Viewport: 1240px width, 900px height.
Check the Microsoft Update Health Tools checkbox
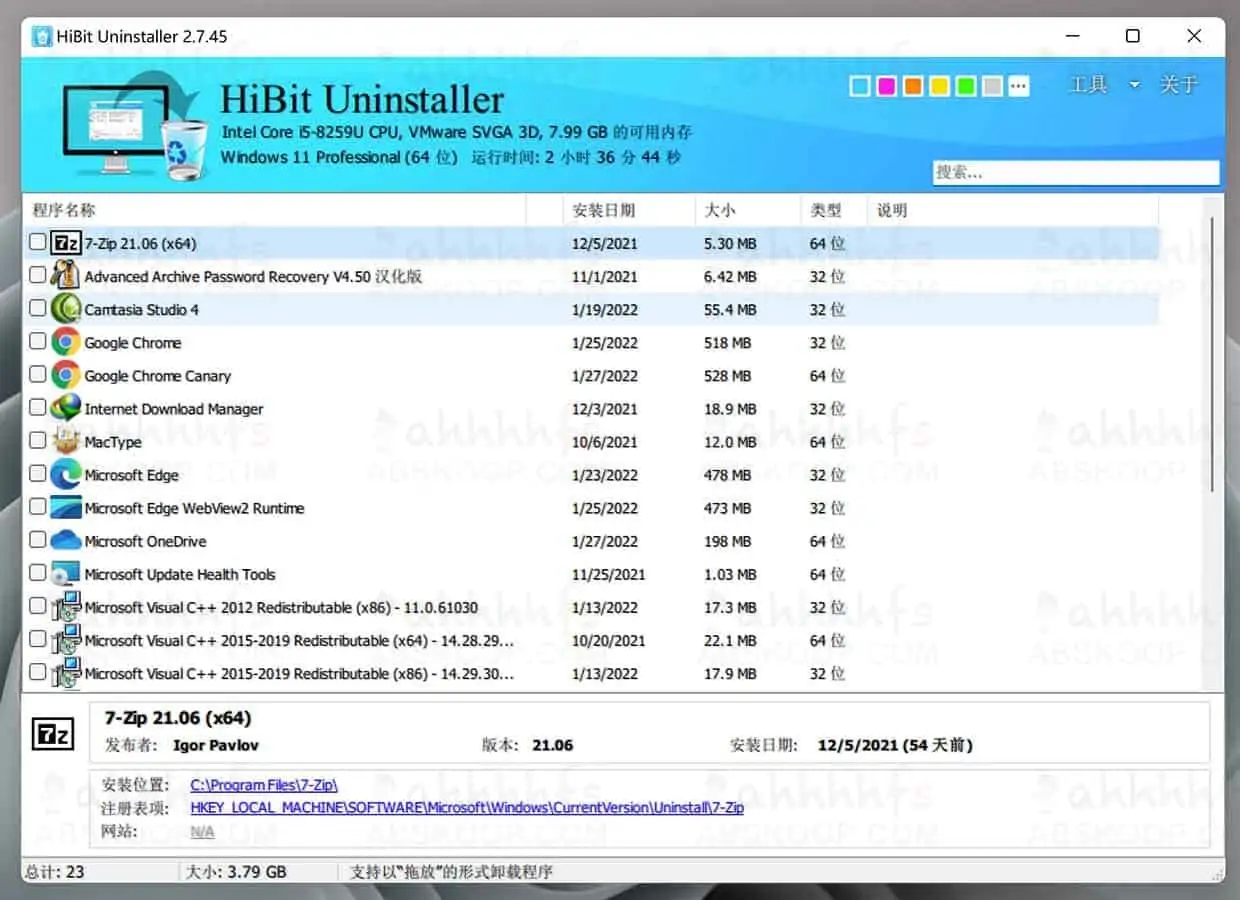click(37, 574)
